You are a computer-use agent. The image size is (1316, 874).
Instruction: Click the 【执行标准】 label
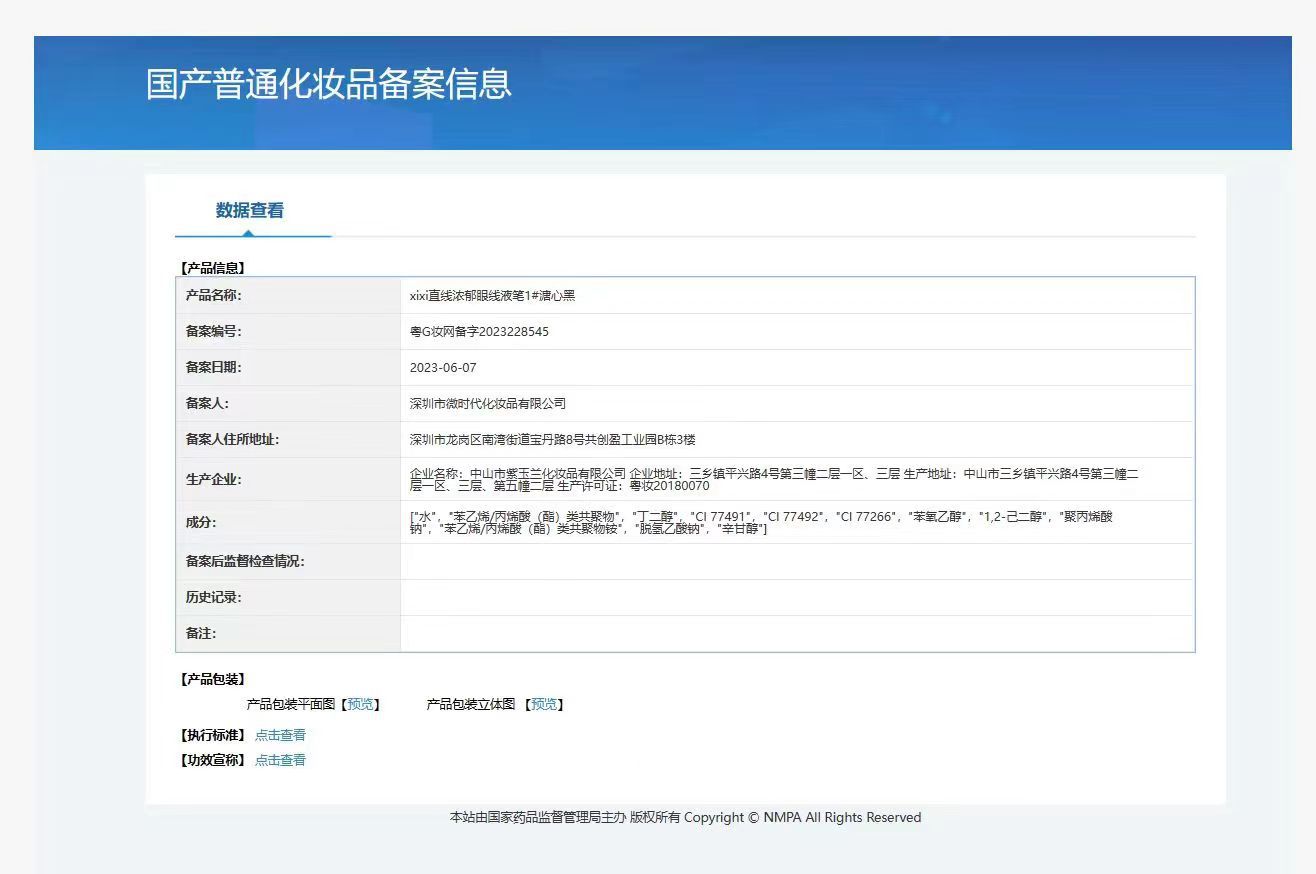[212, 735]
